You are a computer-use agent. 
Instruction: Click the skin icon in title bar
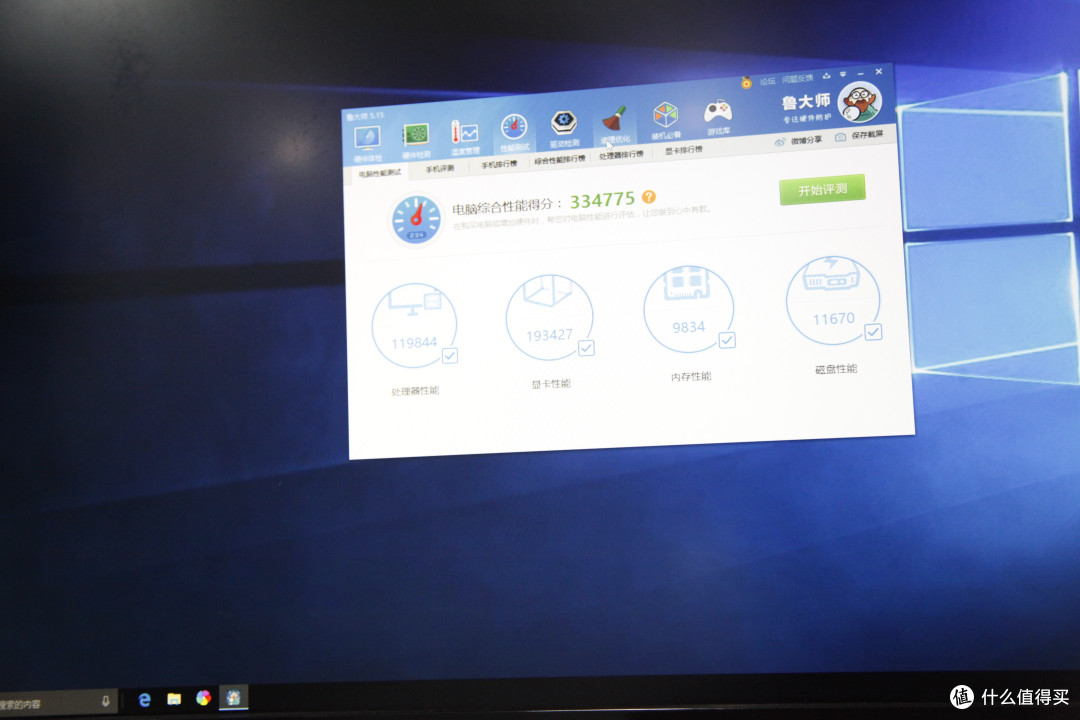(827, 76)
